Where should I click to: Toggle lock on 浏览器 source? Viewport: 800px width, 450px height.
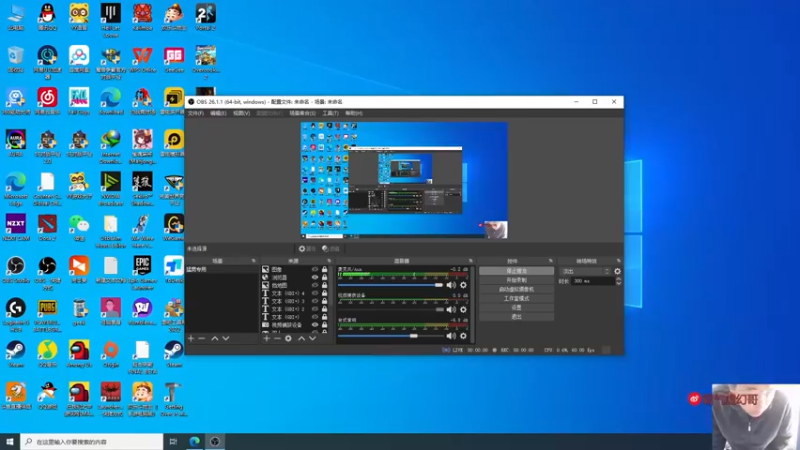point(324,277)
